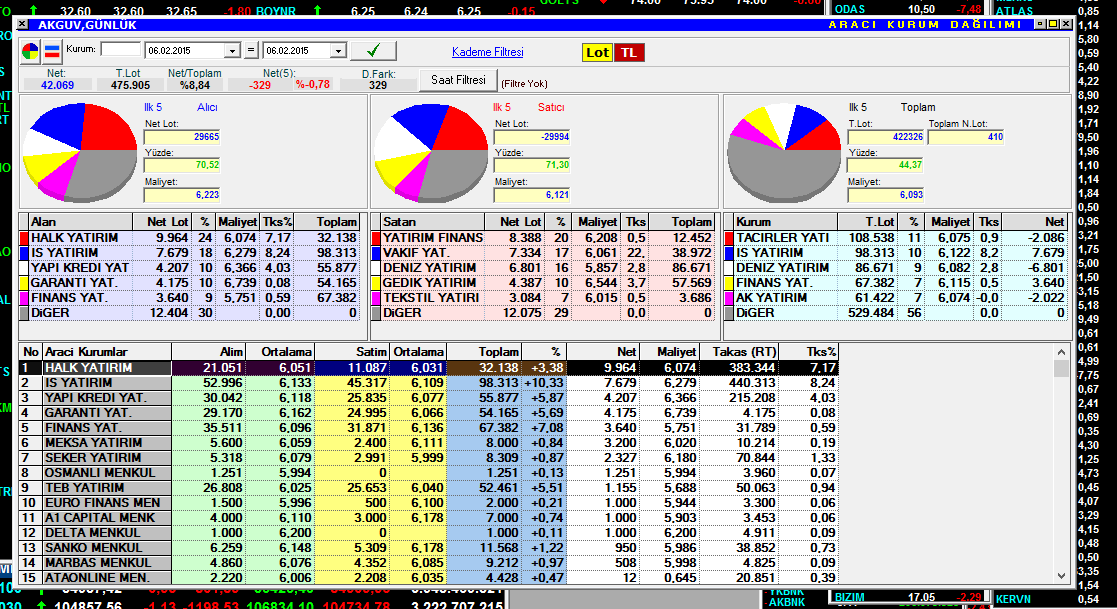Screen dimensions: 1117x609
Task: Click the Saat Filtresi button
Action: 458,80
